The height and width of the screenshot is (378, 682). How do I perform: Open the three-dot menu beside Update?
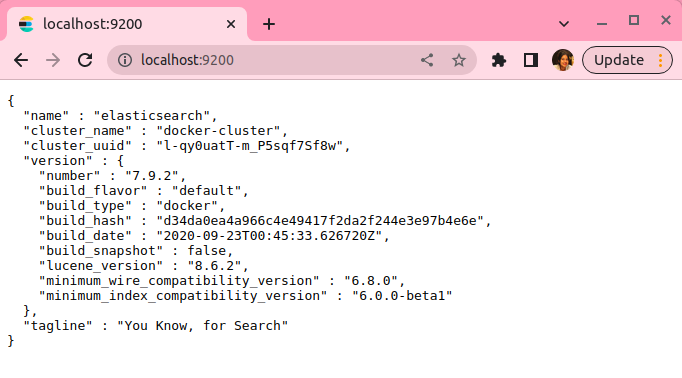(660, 60)
